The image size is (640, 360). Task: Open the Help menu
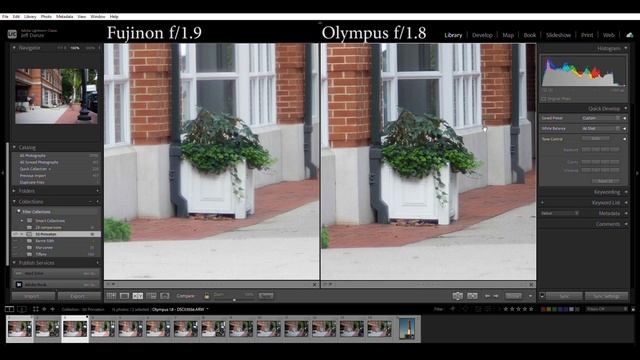[x=114, y=17]
